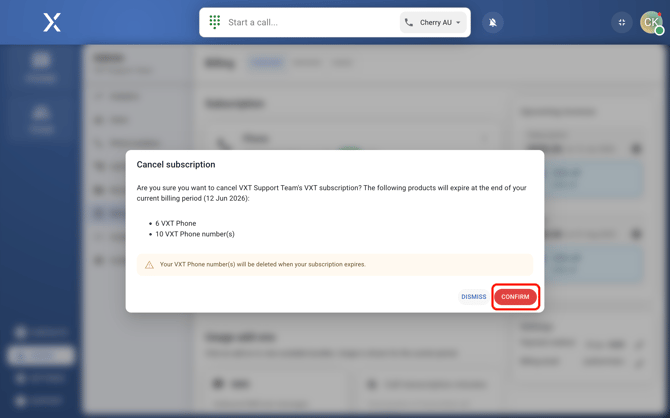
Task: Open the CK profile avatar menu
Action: point(650,22)
